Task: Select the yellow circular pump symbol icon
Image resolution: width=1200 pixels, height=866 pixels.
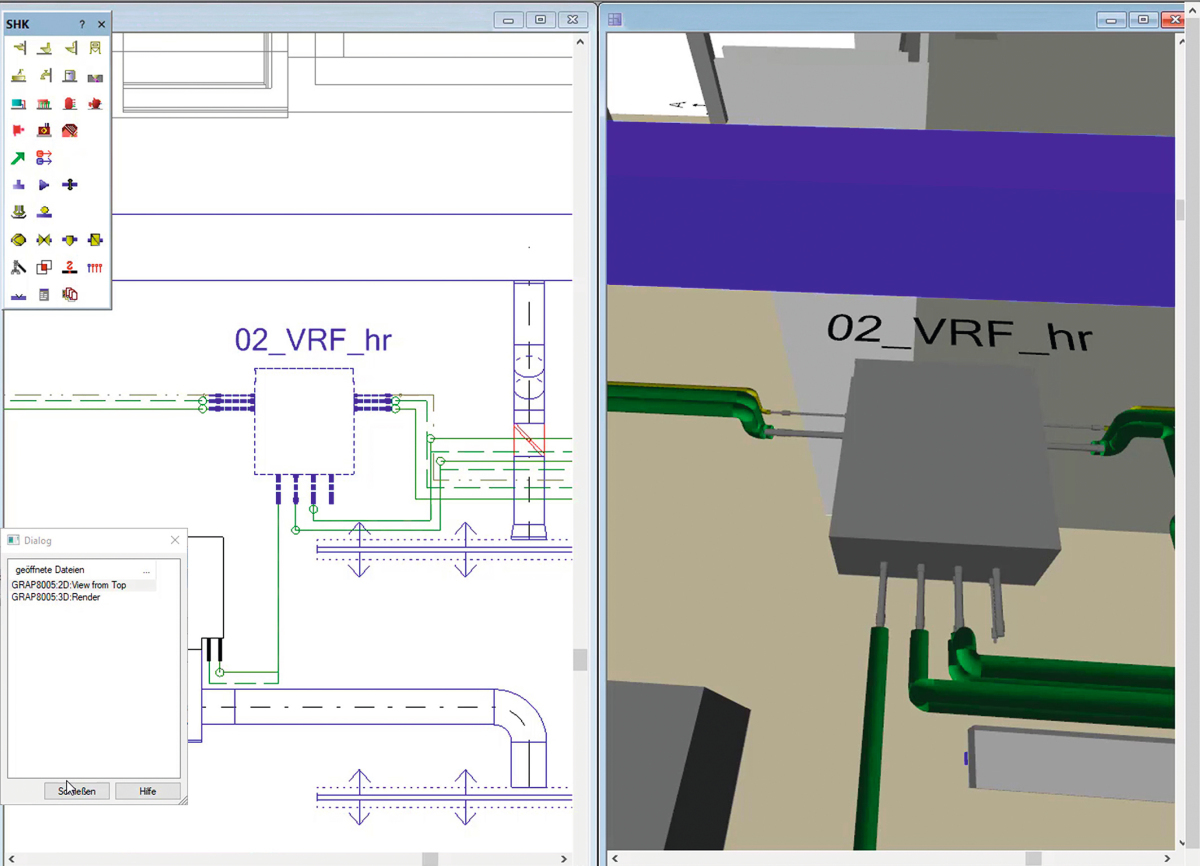Action: click(x=18, y=240)
